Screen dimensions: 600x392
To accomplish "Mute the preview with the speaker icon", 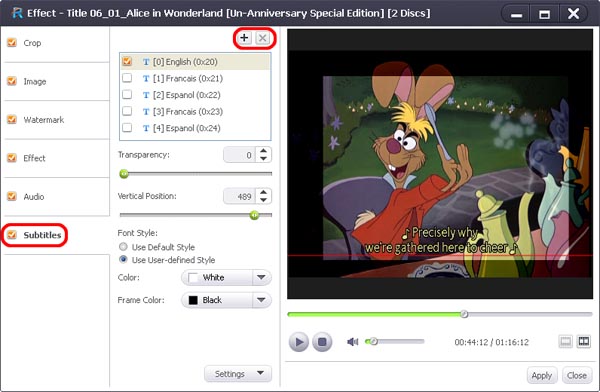I will tap(352, 341).
